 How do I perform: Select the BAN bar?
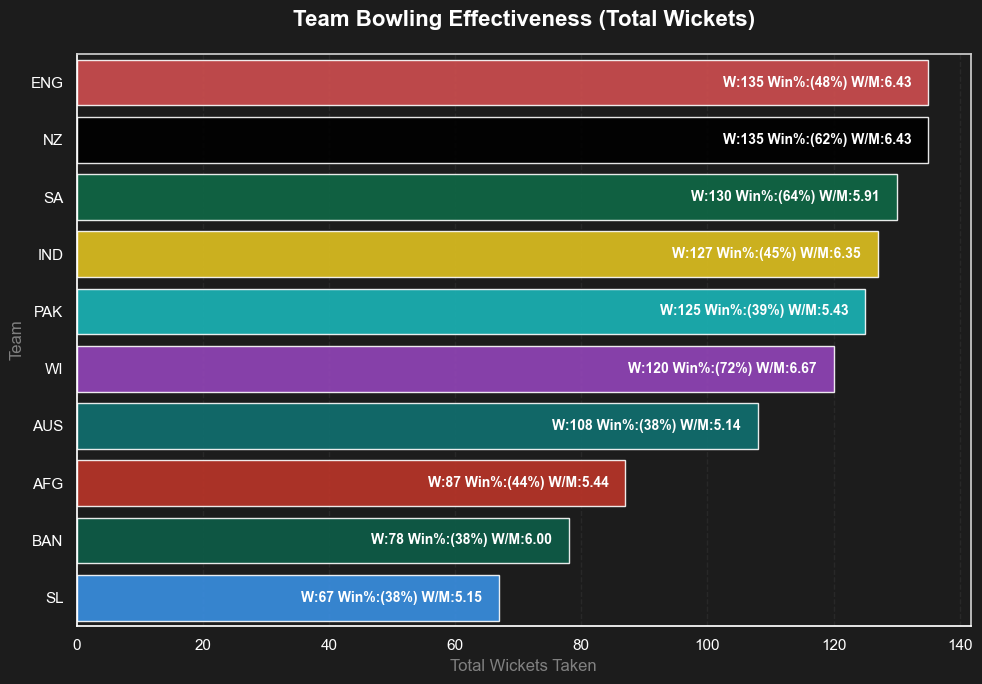point(220,540)
